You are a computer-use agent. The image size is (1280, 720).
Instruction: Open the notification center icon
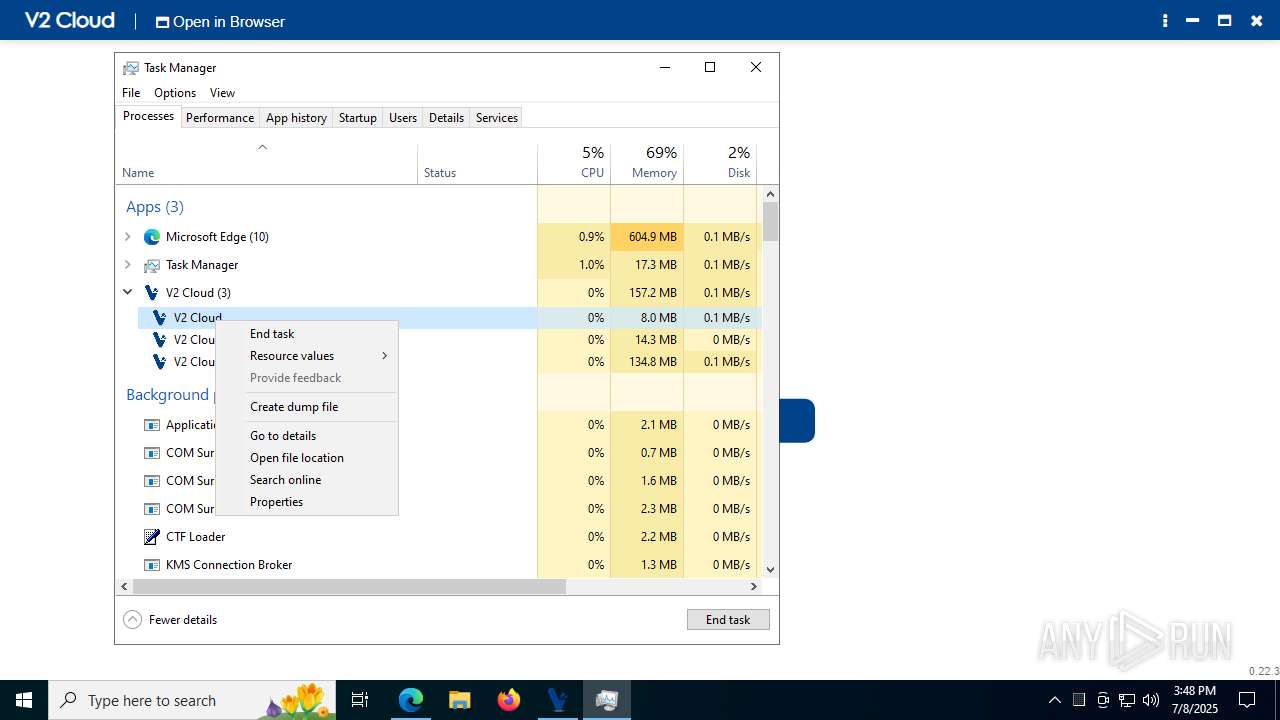click(1247, 700)
